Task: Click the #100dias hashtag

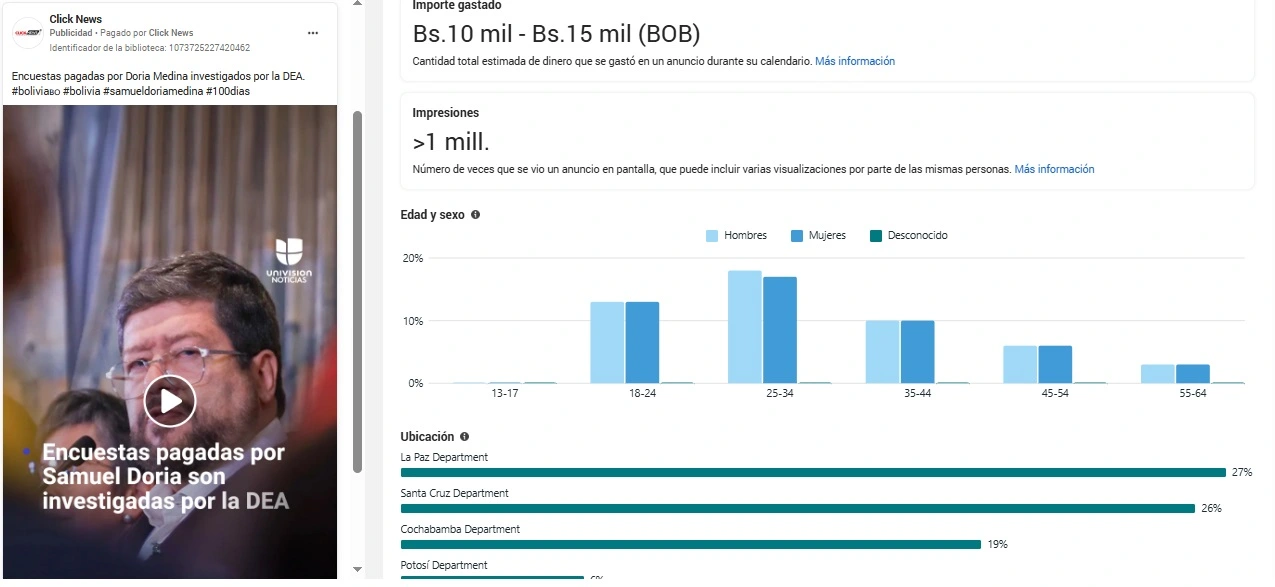Action: coord(228,91)
